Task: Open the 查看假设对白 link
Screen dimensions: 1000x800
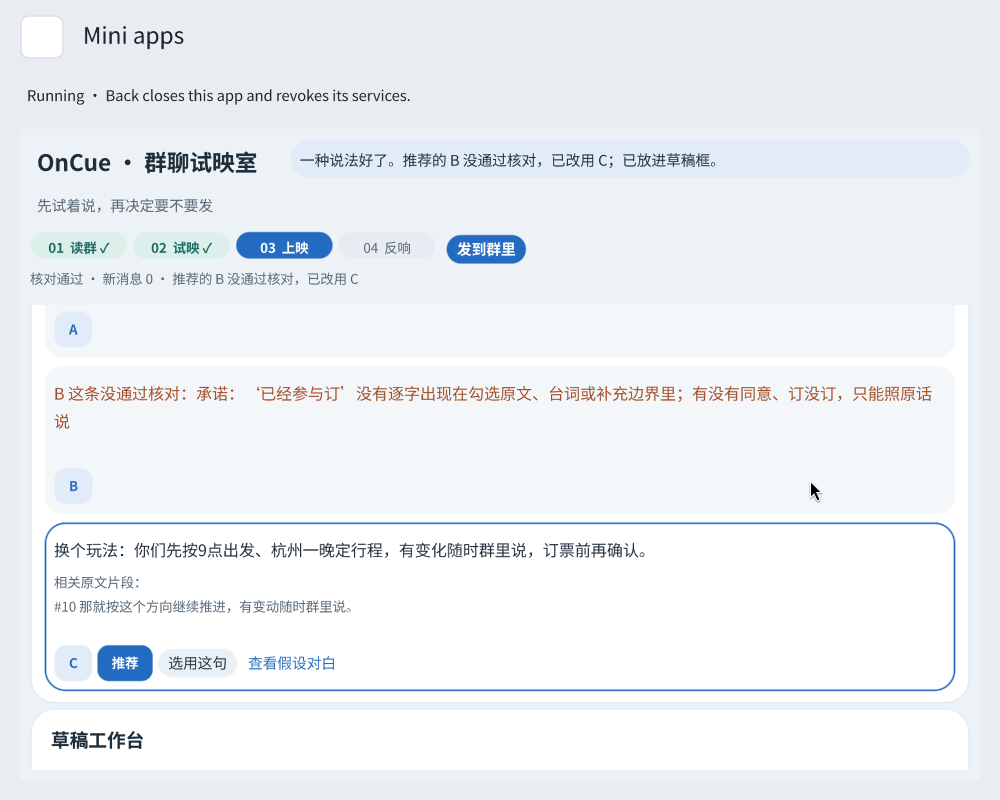Action: [291, 663]
